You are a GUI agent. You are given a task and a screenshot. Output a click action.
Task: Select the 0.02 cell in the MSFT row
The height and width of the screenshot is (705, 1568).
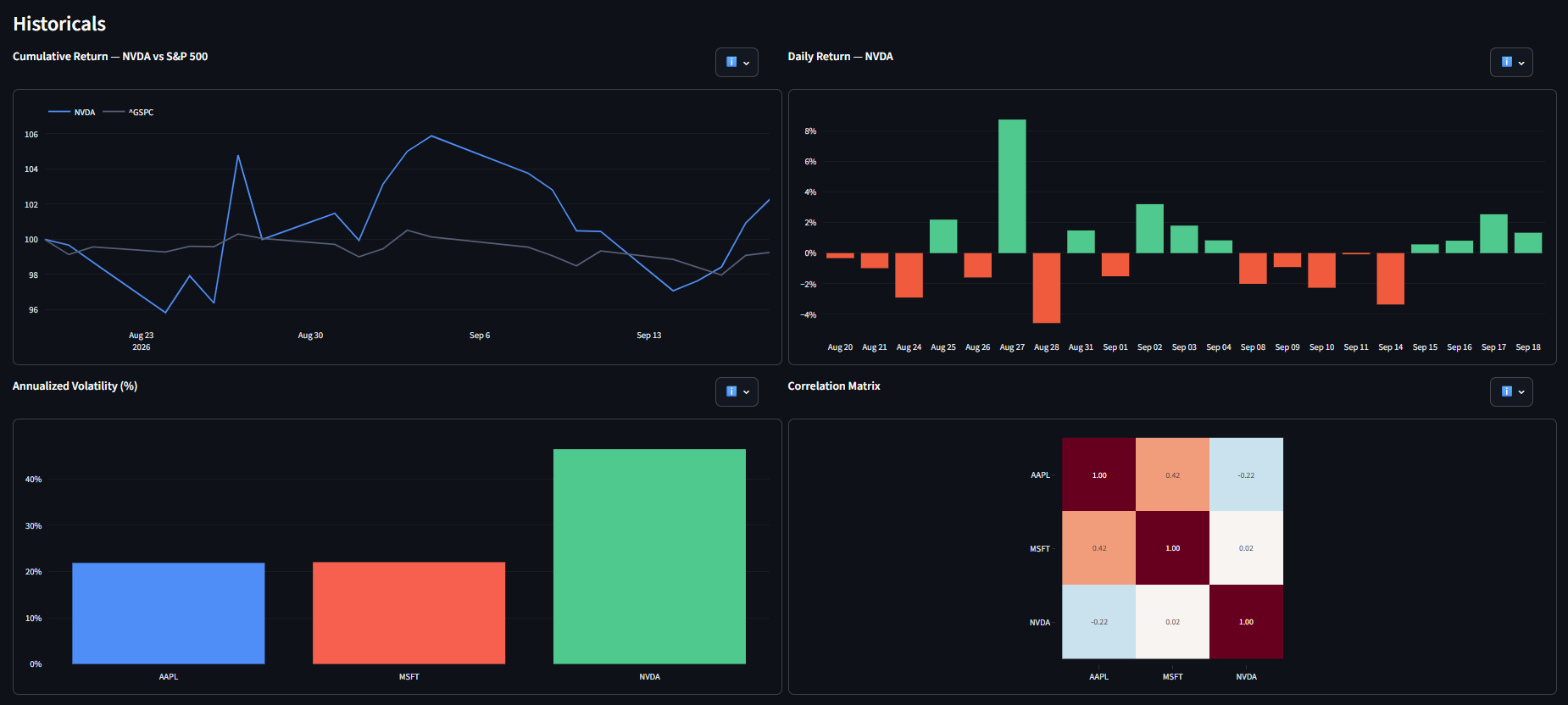point(1246,548)
